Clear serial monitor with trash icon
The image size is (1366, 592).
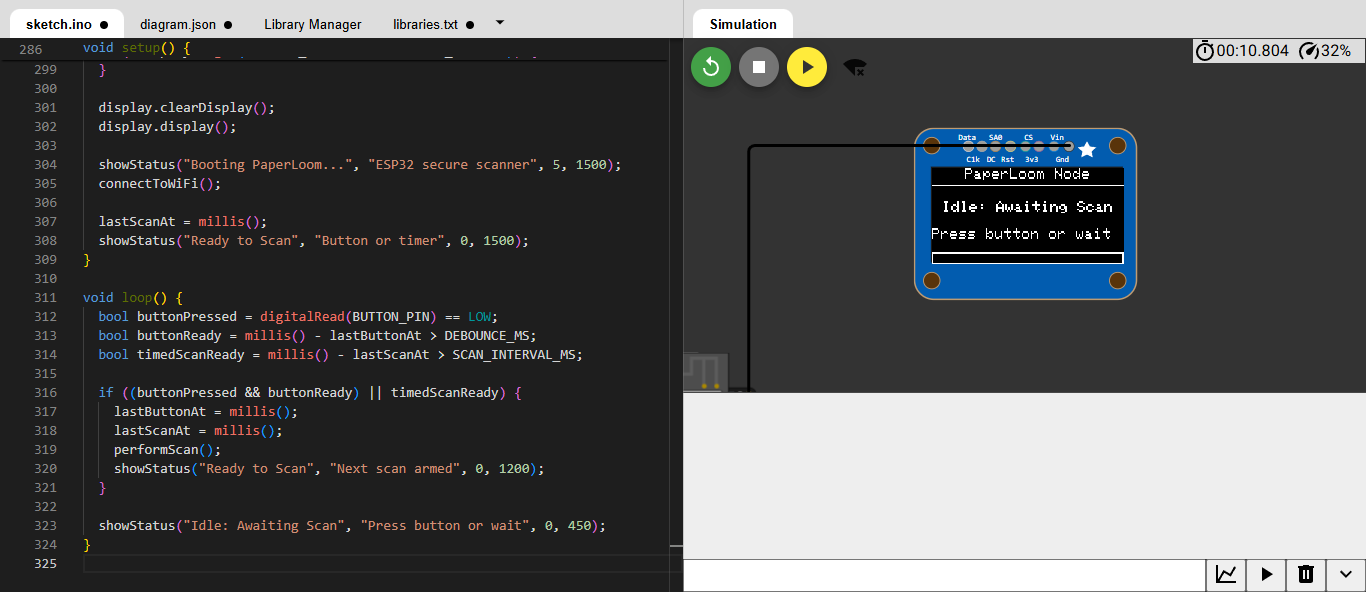[1306, 574]
